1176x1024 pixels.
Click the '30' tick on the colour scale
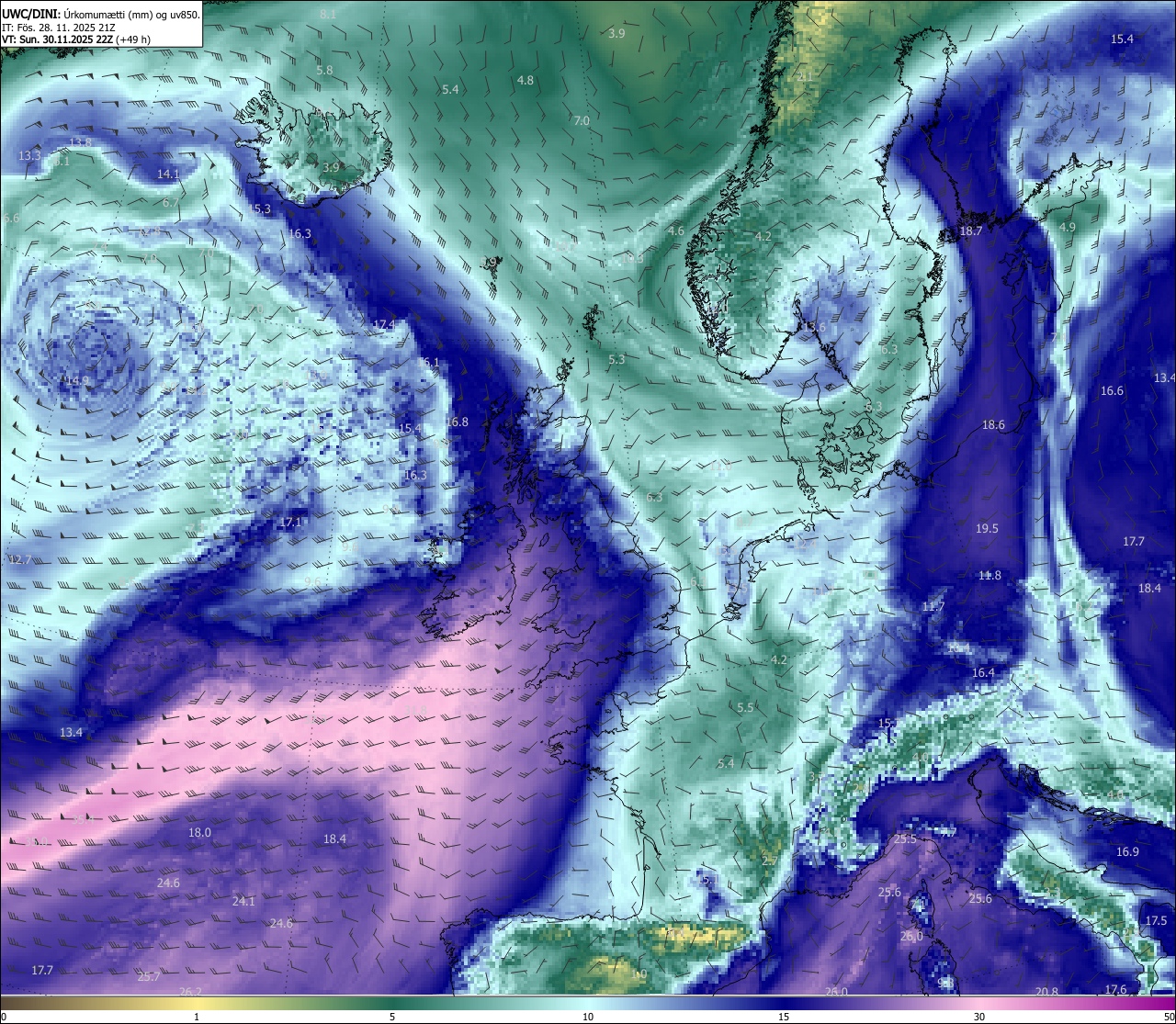979,1017
